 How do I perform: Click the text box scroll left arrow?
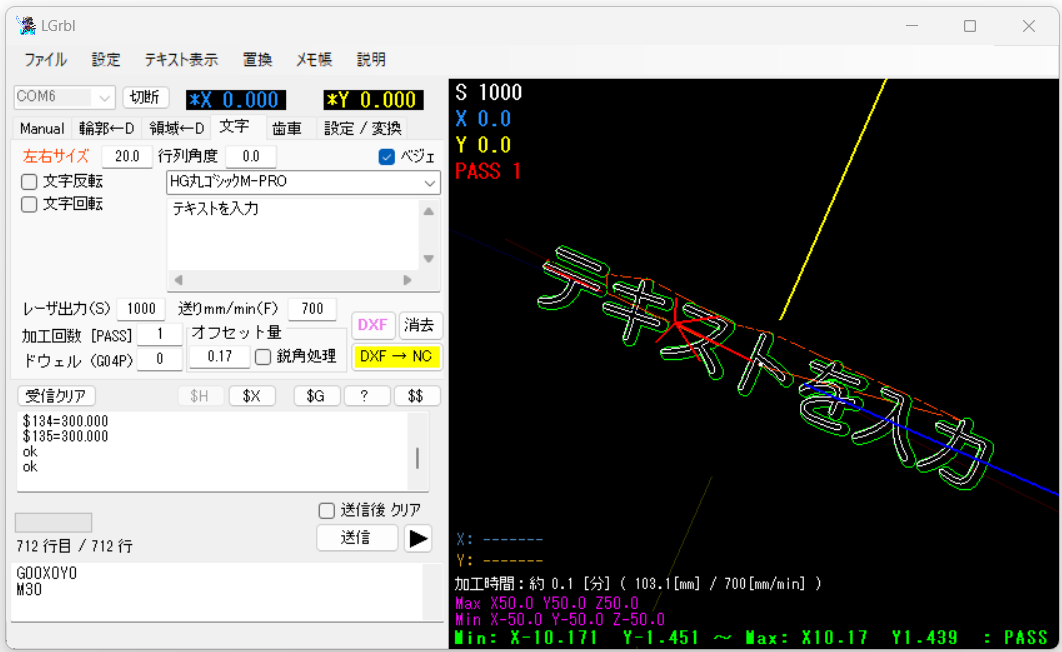point(178,280)
